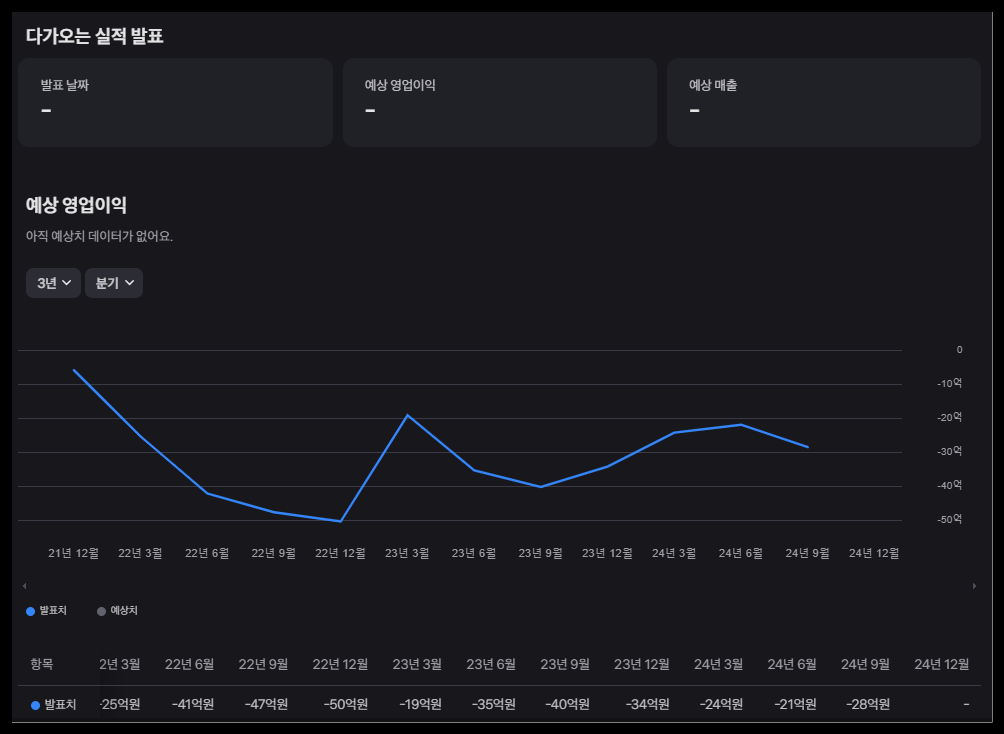The width and height of the screenshot is (1004, 734).
Task: Click the 23년 12월 x-axis label
Action: pos(607,553)
